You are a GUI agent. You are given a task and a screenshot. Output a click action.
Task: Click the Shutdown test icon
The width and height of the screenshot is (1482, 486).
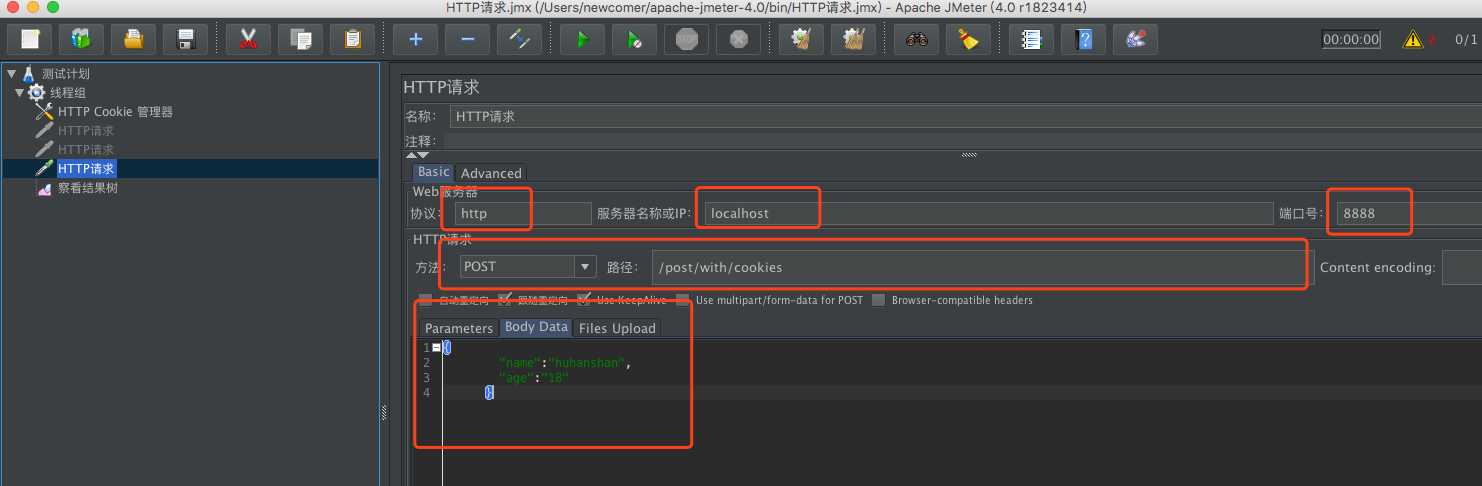(738, 39)
